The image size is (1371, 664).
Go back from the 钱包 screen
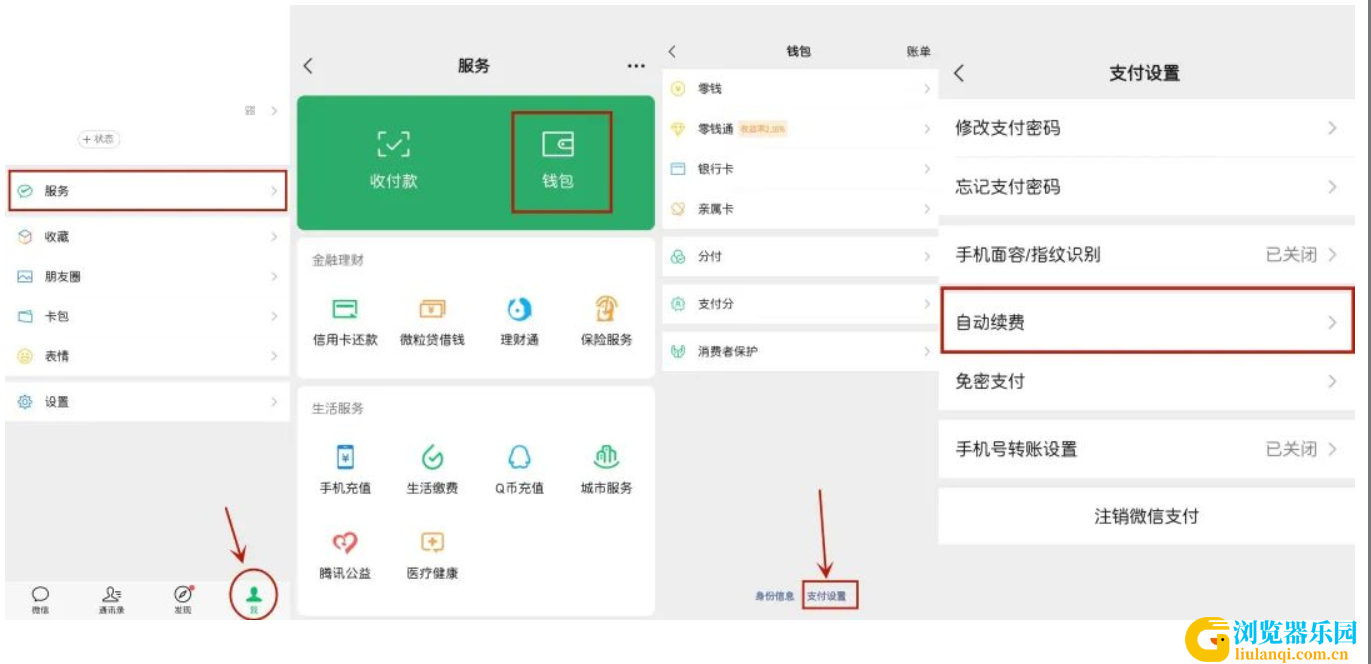672,51
